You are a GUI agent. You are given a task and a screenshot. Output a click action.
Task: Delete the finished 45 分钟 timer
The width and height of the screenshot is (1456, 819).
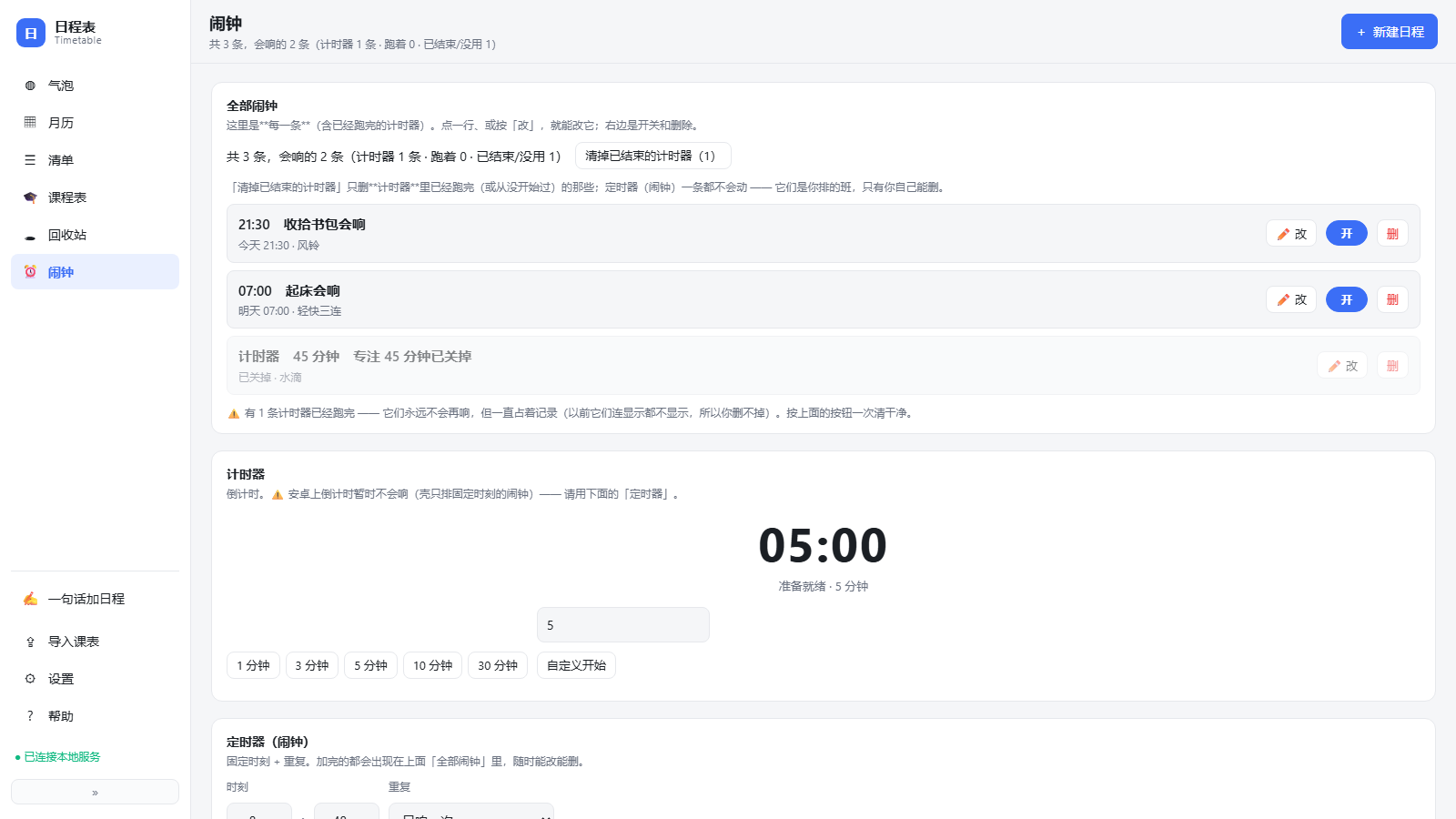[1392, 366]
